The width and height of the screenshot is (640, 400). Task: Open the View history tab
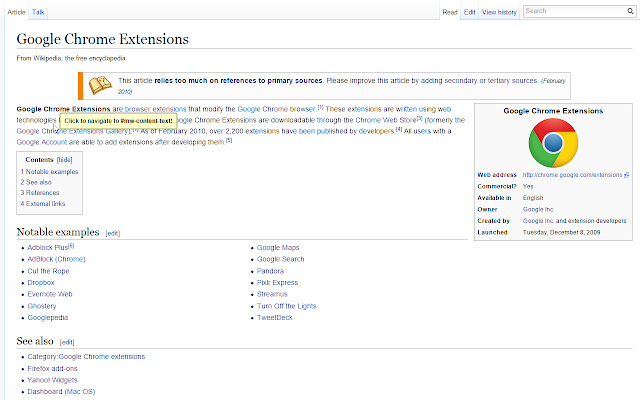tap(499, 12)
